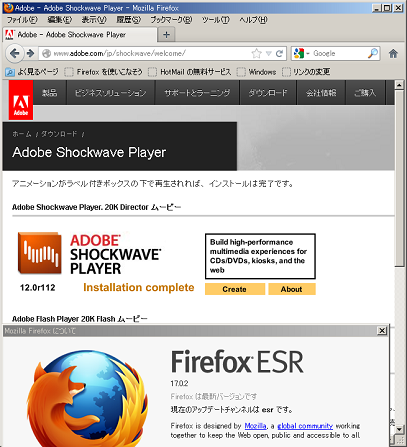Viewport: 407px width, 447px height.
Task: Open the Firefox を使いこなそう bookmark
Action: coord(103,72)
